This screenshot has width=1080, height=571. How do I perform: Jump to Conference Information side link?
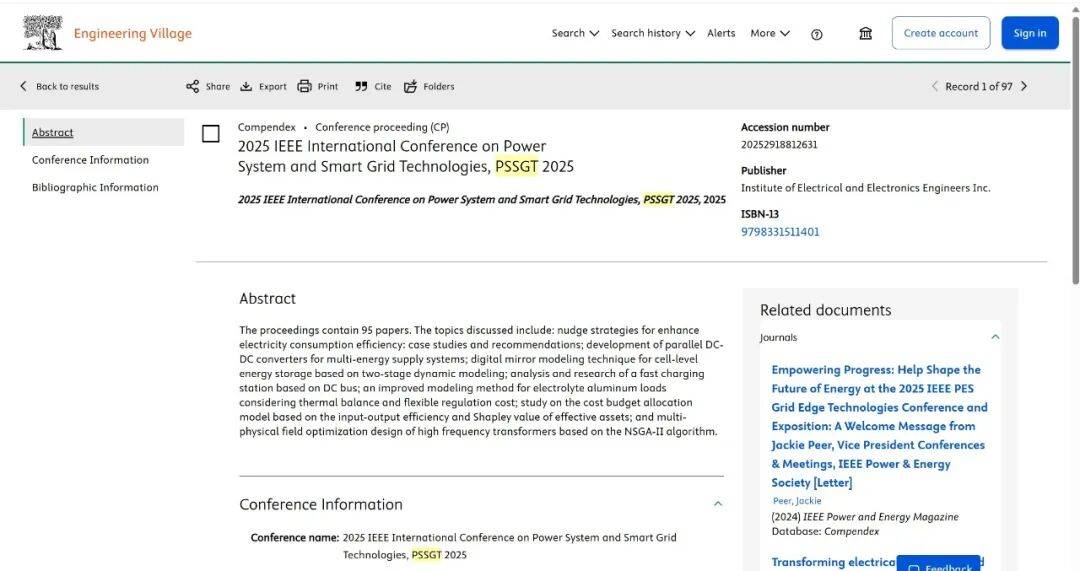(90, 160)
